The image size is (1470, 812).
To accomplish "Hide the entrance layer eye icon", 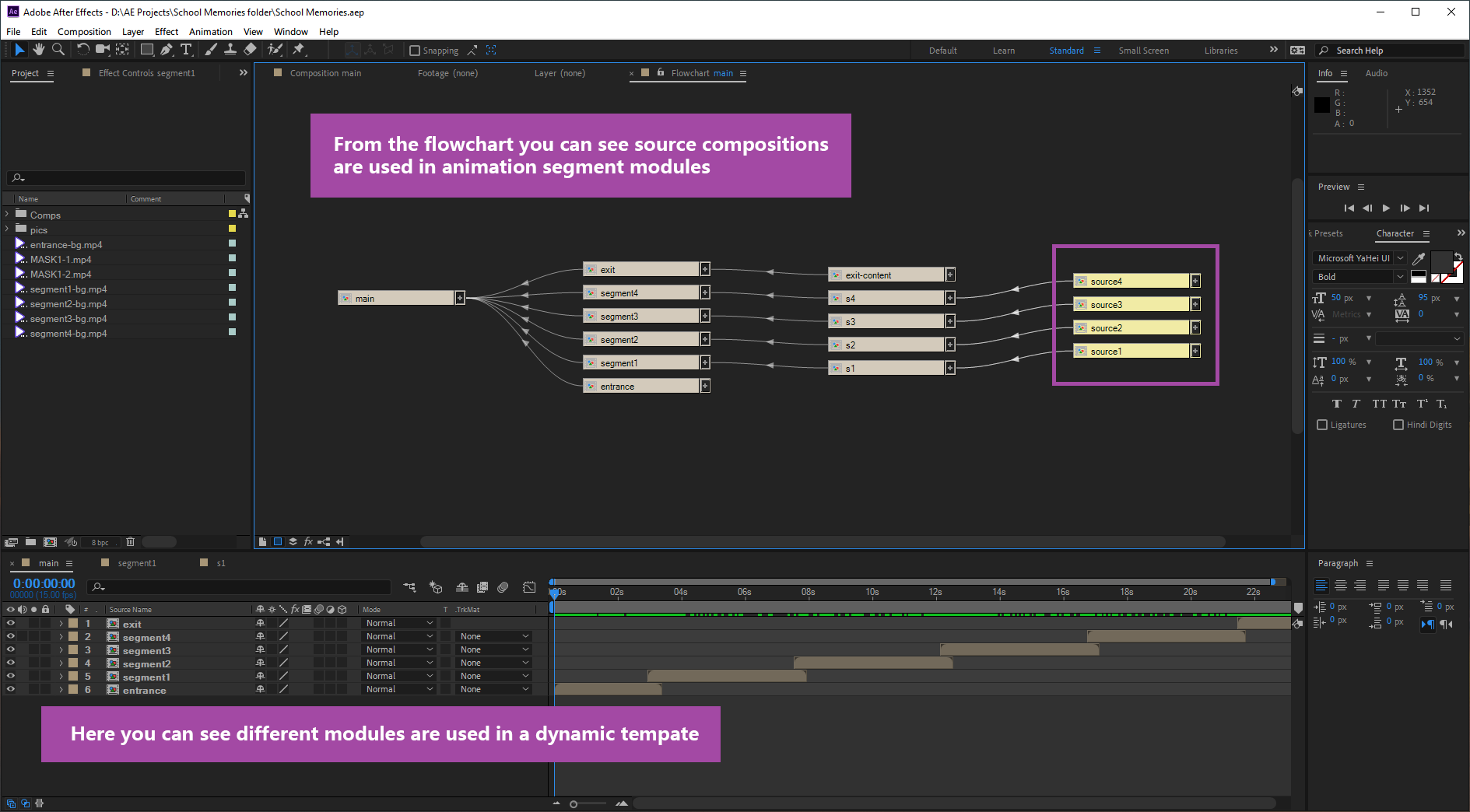I will pos(11,690).
